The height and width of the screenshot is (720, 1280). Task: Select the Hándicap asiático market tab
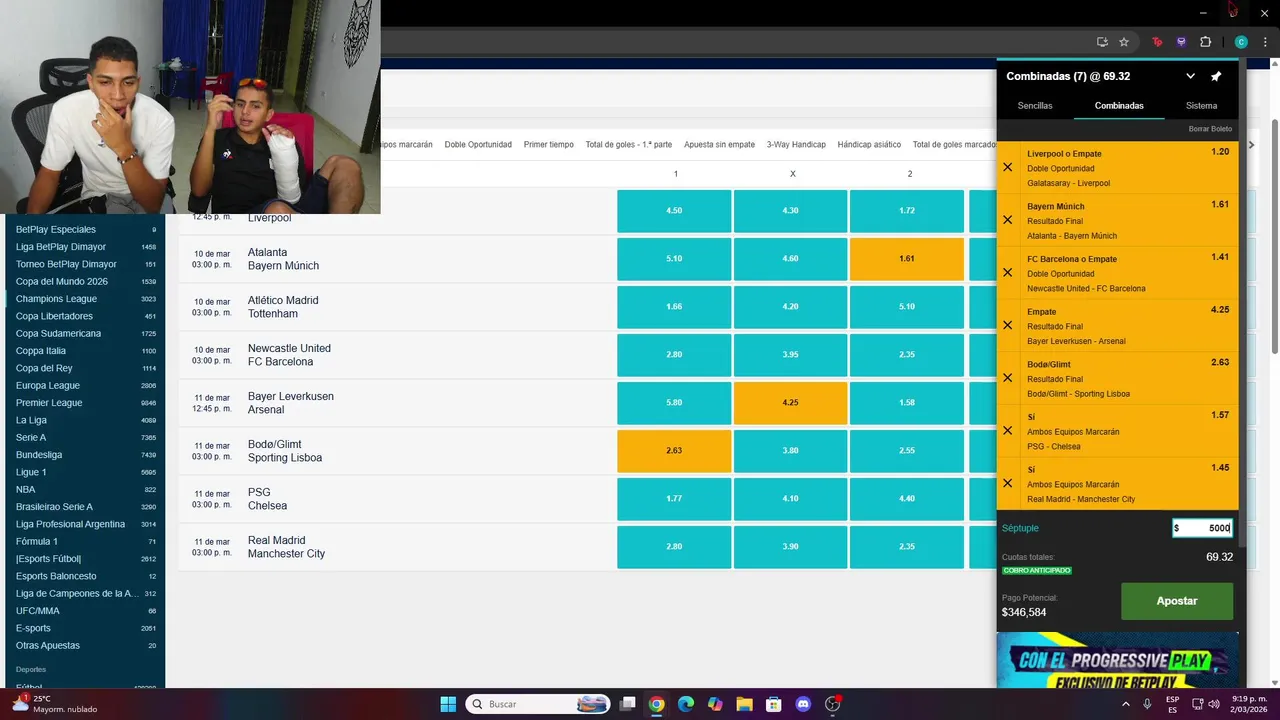pos(869,145)
